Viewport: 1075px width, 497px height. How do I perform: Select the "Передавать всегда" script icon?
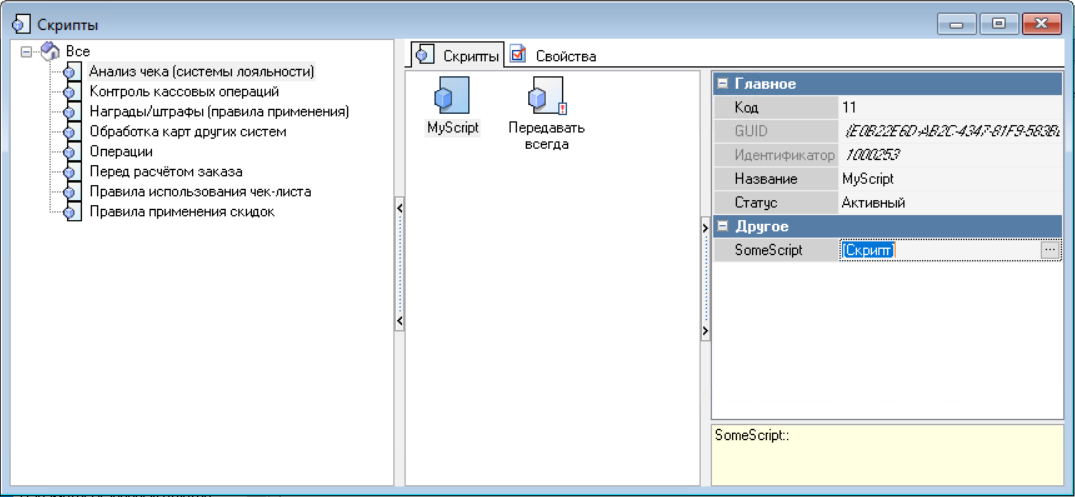point(546,97)
